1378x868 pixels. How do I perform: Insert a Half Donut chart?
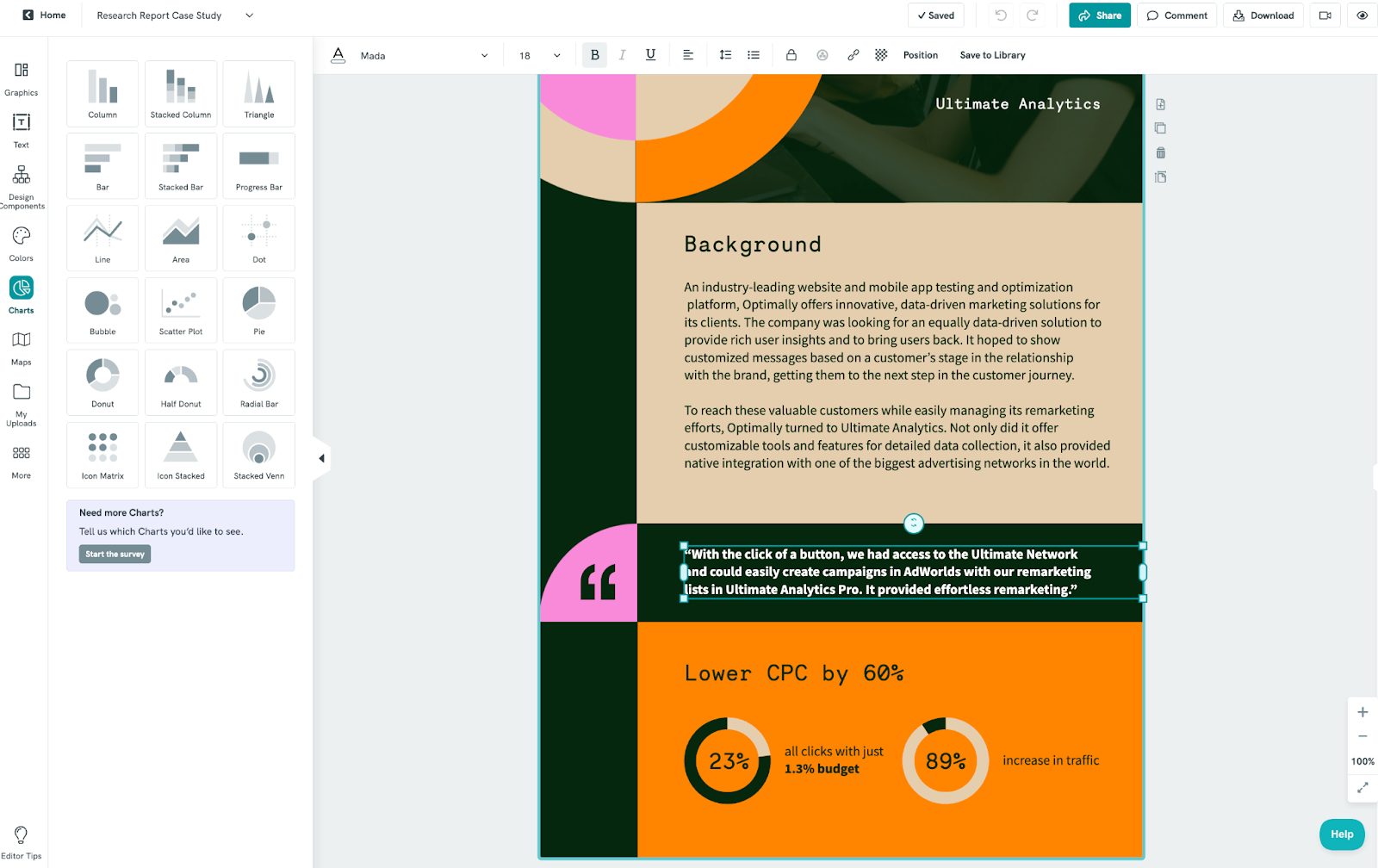[181, 382]
